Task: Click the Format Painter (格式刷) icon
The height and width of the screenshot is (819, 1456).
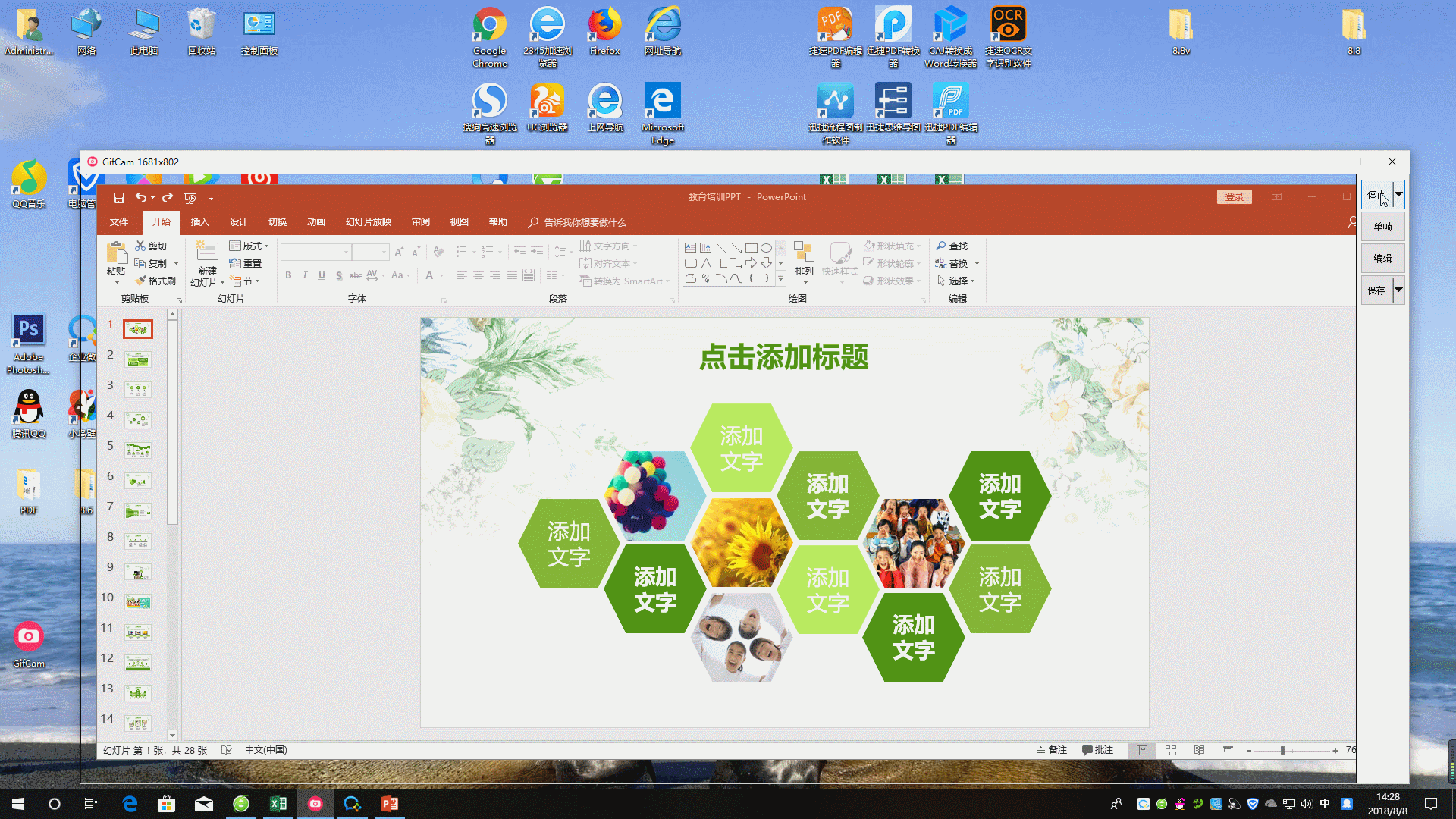Action: 141,281
